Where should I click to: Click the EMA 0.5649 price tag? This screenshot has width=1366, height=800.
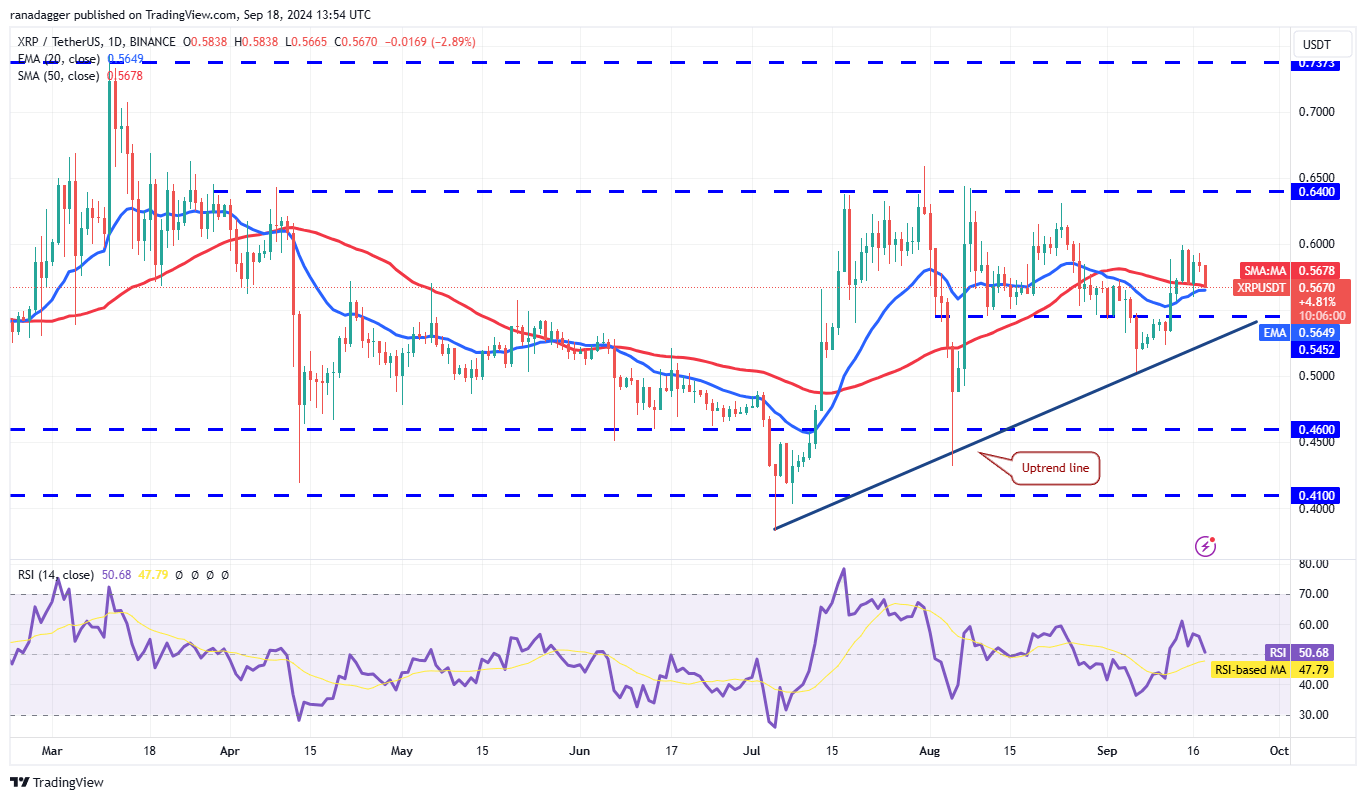1299,332
